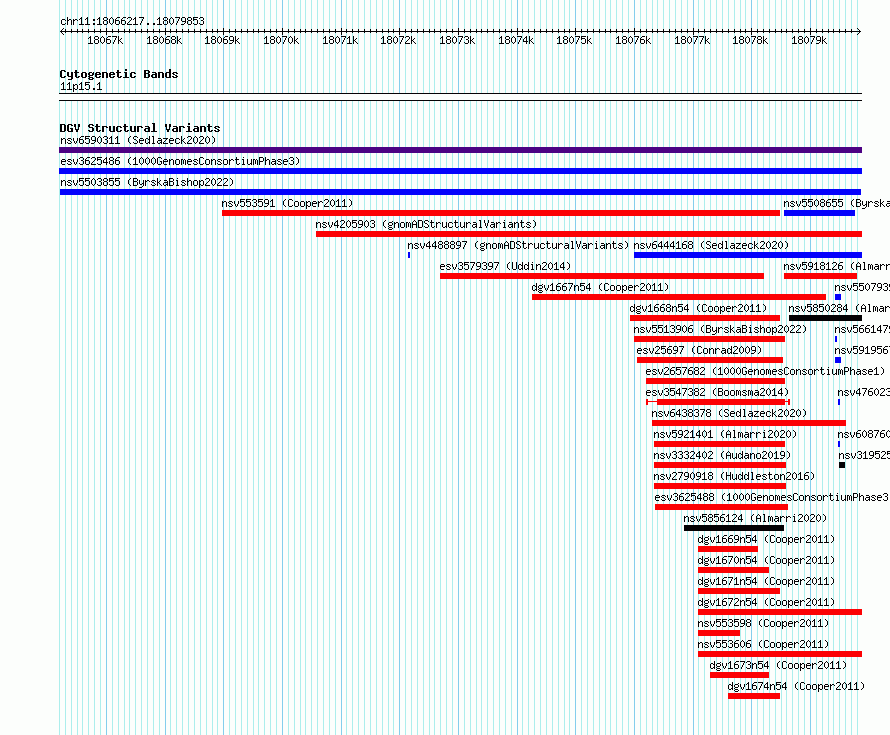Screen dimensions: 890x735
Task: Open variant esv25697 (Conrad2009)
Action: [699, 350]
